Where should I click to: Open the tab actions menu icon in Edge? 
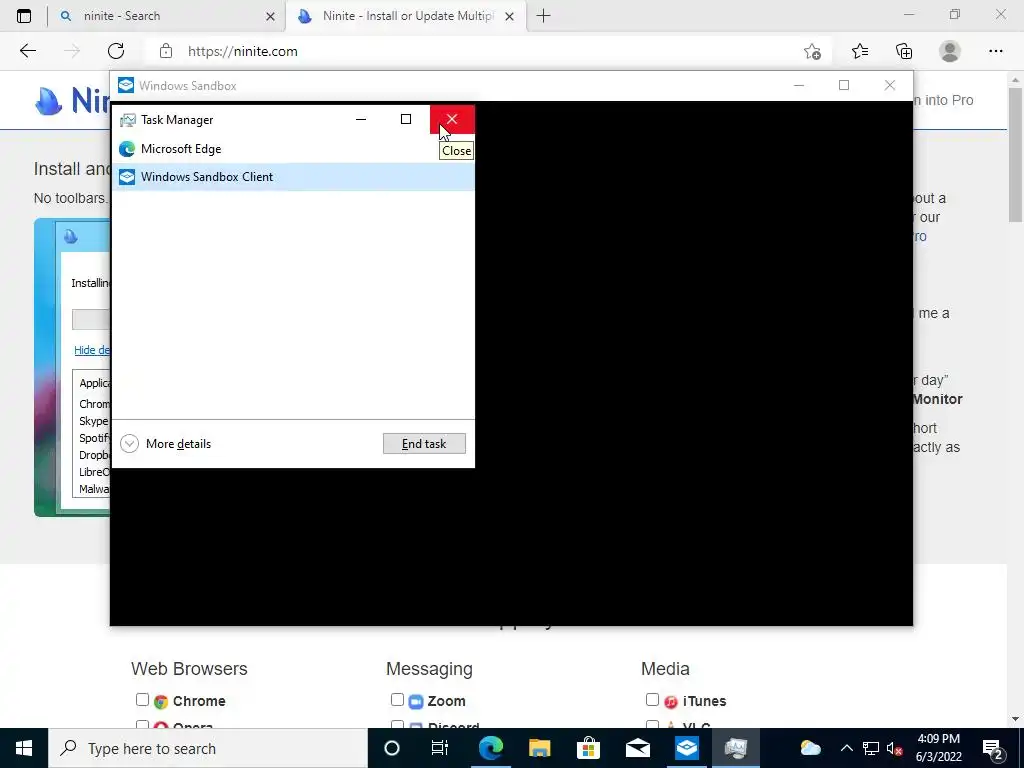pos(24,16)
